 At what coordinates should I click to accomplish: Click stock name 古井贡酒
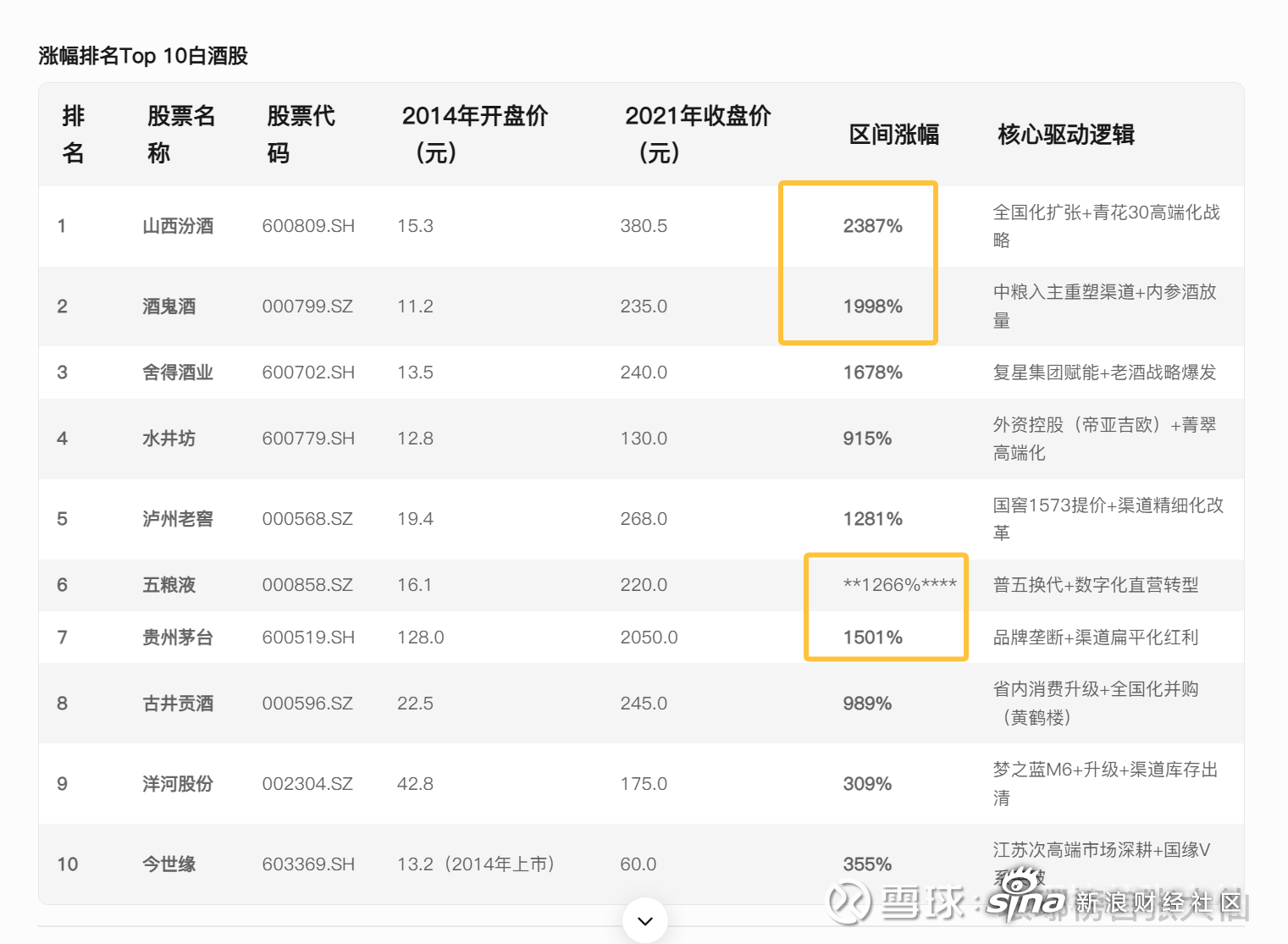[178, 704]
